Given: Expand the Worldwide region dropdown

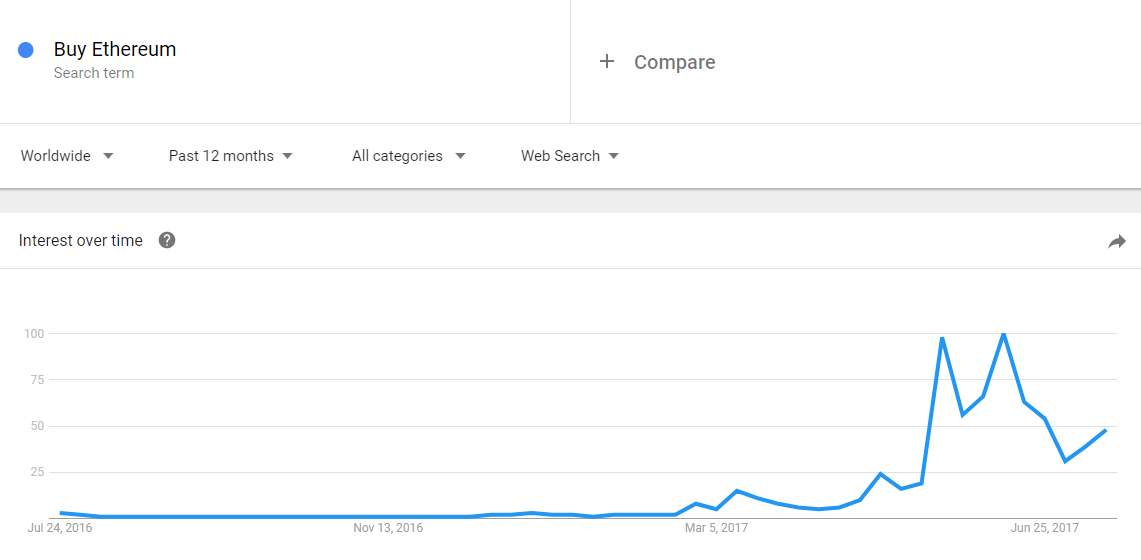Looking at the screenshot, I should click(67, 156).
